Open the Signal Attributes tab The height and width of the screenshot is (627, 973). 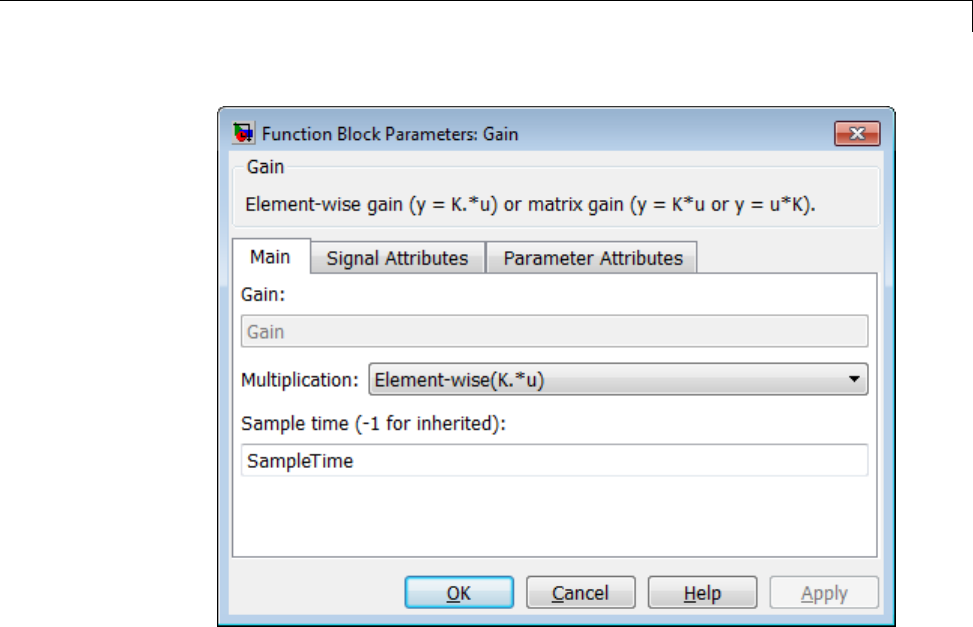click(397, 258)
